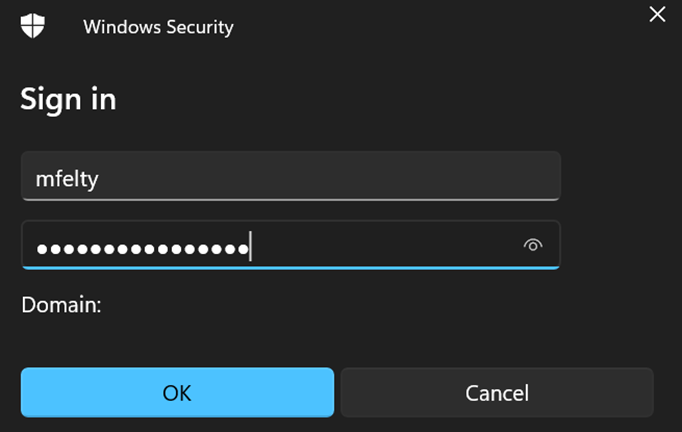Viewport: 682px width, 432px height.
Task: Click the first masked password dot
Action: point(43,248)
